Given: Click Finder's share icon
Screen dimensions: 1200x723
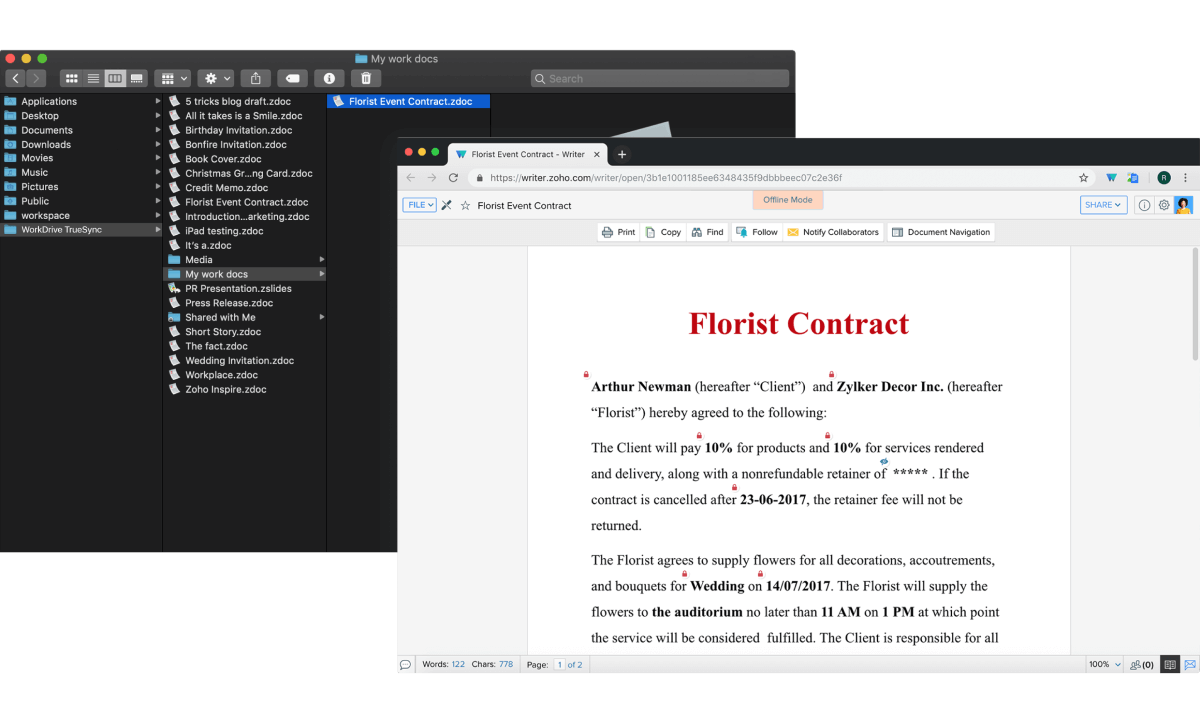Looking at the screenshot, I should (256, 78).
